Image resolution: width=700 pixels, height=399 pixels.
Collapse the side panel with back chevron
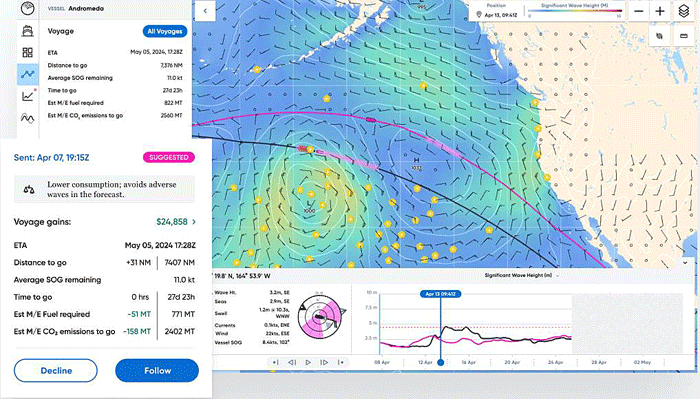[x=205, y=11]
